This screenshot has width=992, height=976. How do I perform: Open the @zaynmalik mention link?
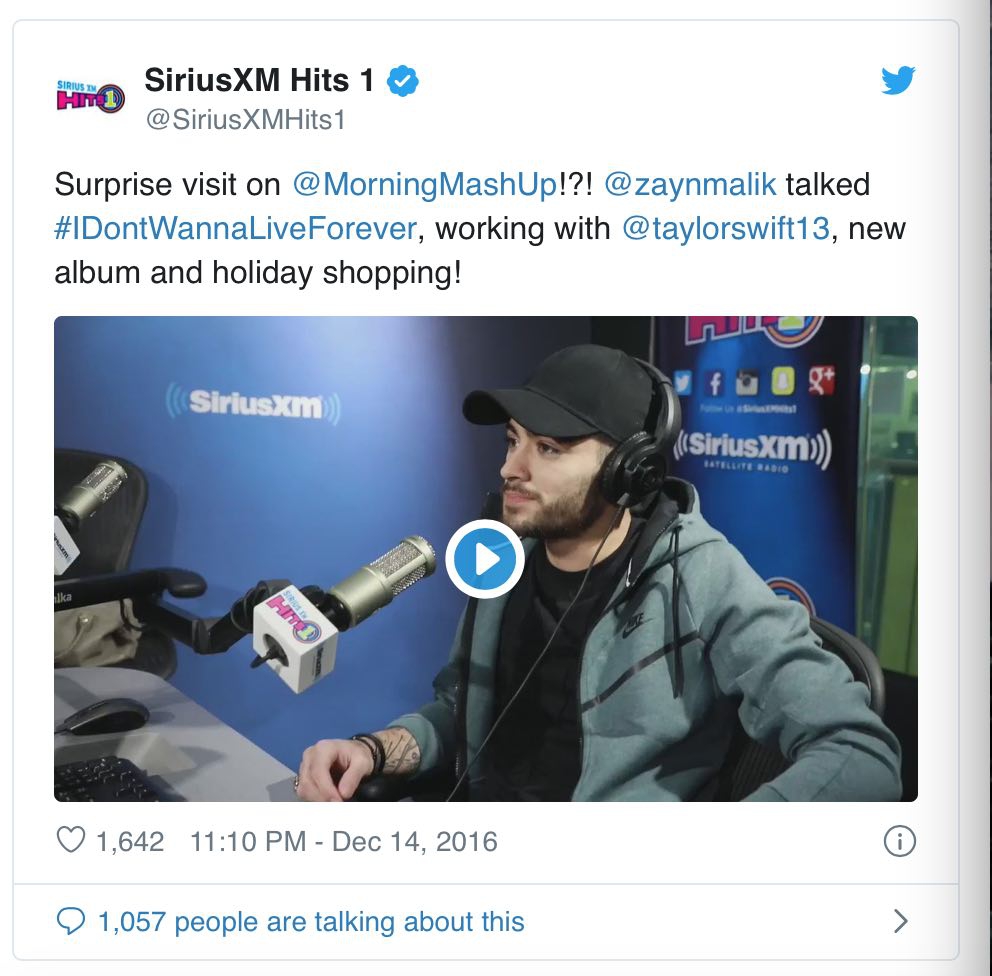690,185
